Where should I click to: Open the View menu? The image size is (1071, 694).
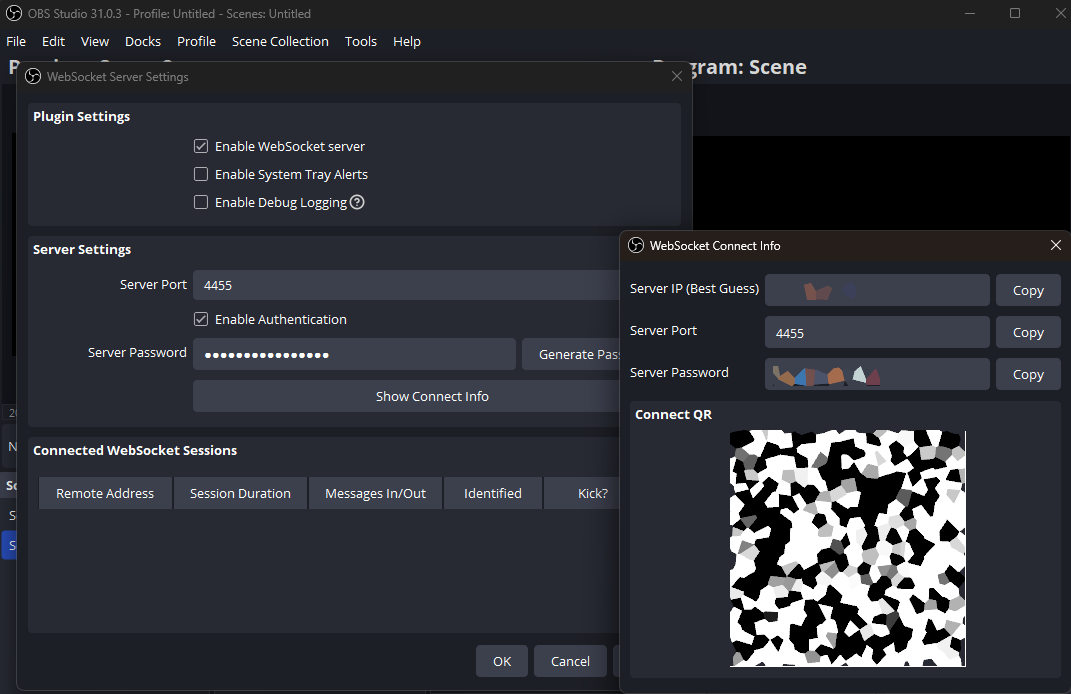coord(95,42)
